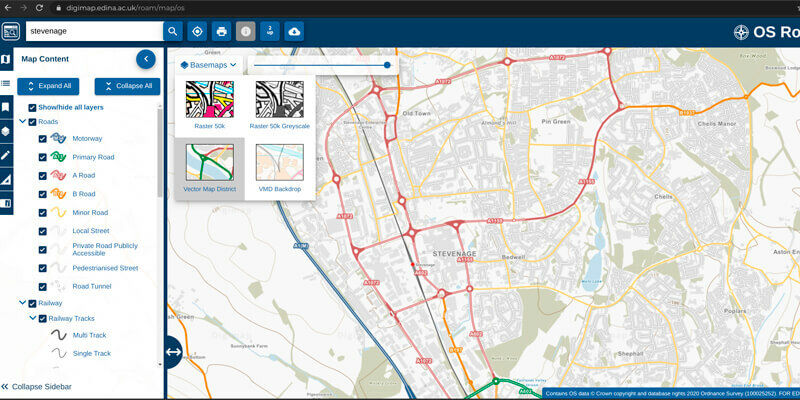The image size is (800, 400).
Task: Uncheck the B Road checkbox
Action: 43,194
